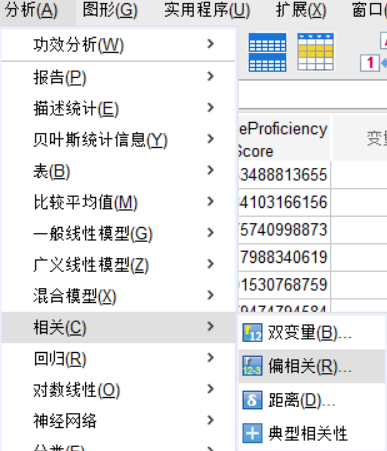Expand arrow beside 相关(C)

point(210,326)
